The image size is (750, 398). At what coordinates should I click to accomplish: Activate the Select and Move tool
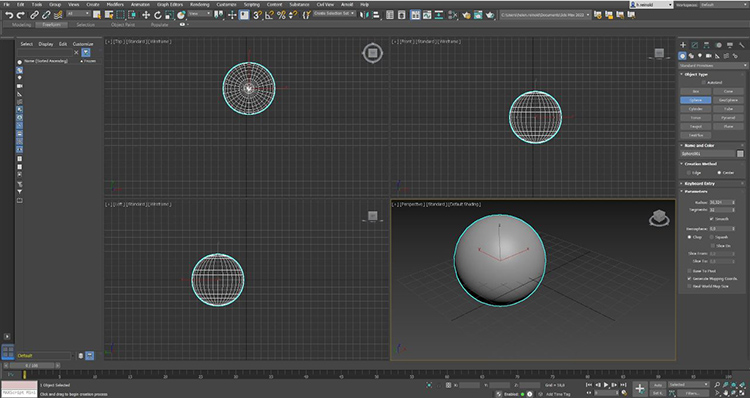pos(146,15)
